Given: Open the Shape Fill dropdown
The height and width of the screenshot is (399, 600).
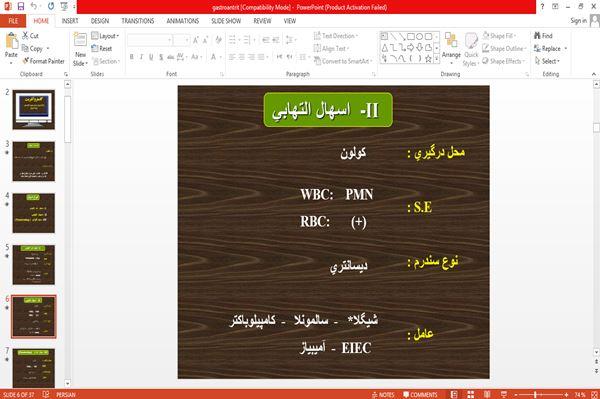Looking at the screenshot, I should click(499, 36).
